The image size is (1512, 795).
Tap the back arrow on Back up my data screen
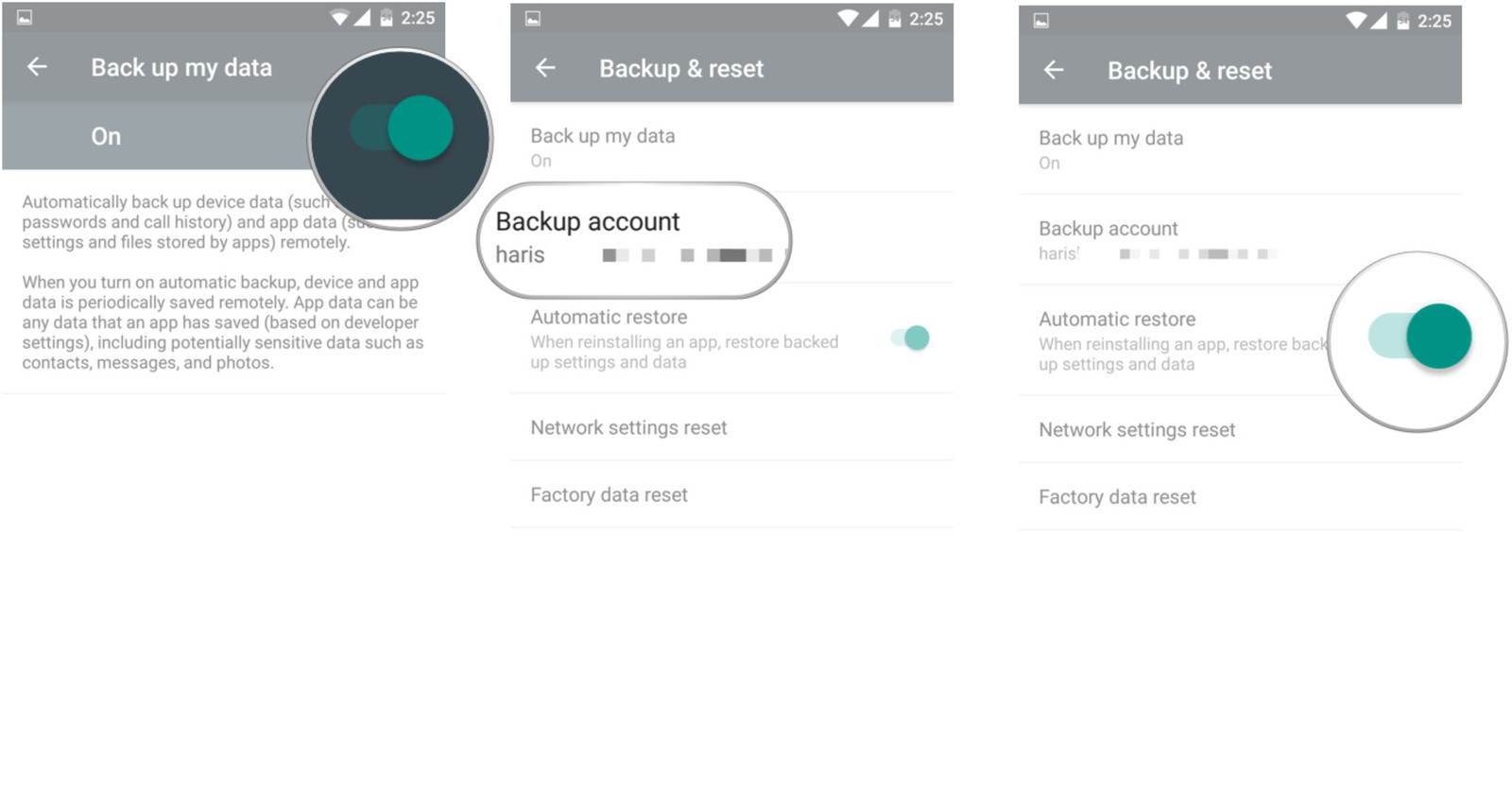pos(36,66)
